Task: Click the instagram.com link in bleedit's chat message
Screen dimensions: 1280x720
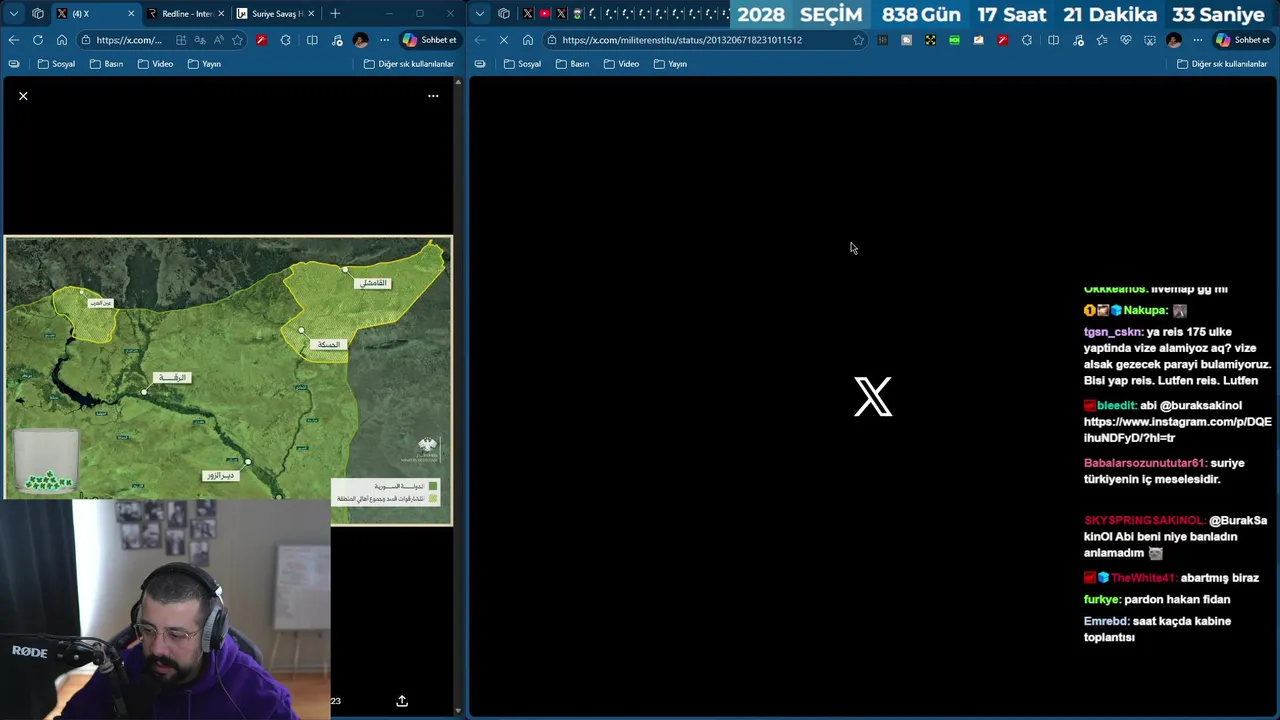Action: click(1177, 429)
